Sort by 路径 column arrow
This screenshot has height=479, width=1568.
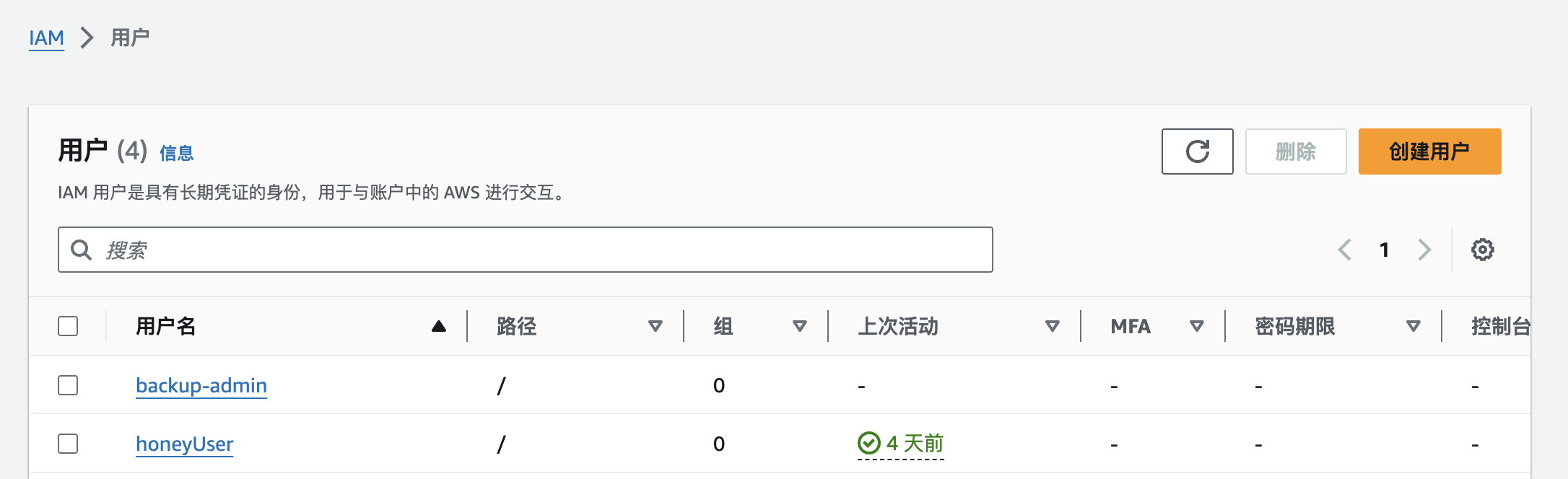pyautogui.click(x=655, y=326)
